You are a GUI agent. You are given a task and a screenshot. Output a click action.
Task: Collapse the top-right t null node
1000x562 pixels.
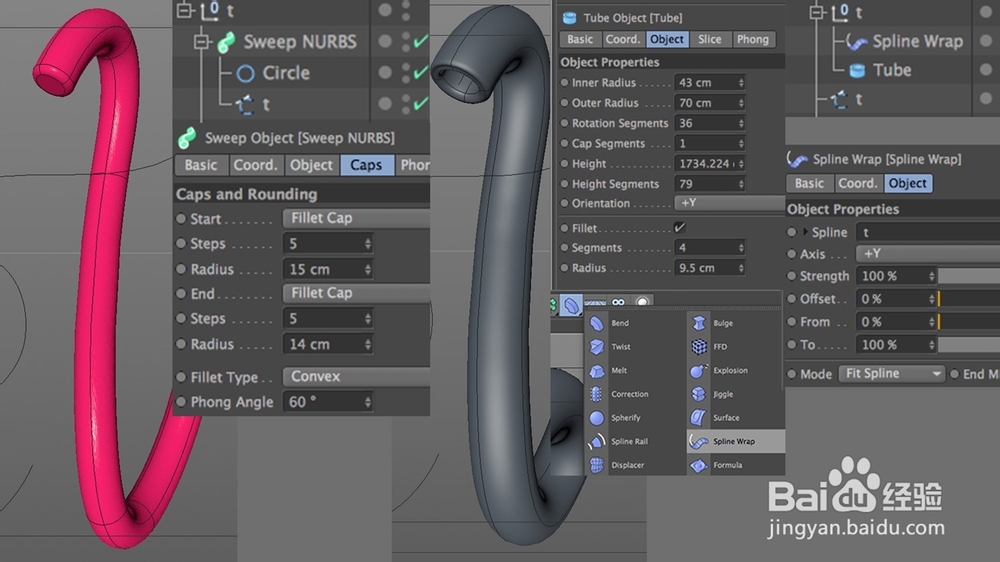[x=817, y=12]
